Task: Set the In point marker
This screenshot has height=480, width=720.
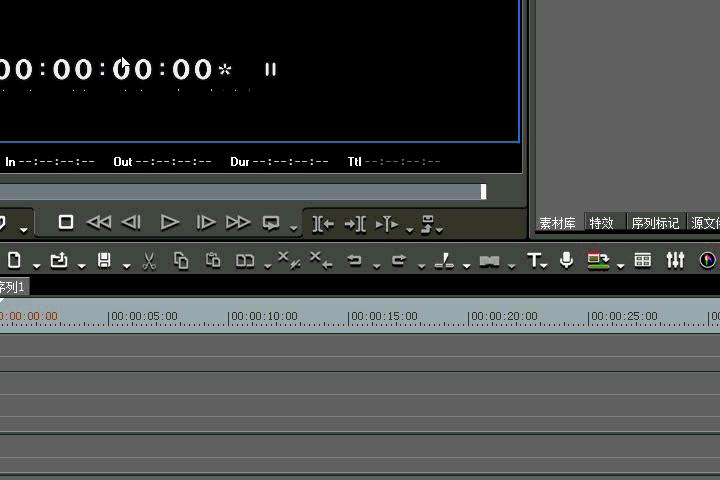Action: click(x=323, y=224)
